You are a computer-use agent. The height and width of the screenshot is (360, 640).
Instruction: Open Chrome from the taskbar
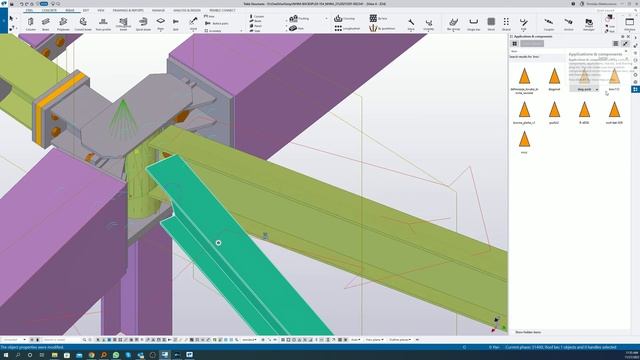point(91,355)
